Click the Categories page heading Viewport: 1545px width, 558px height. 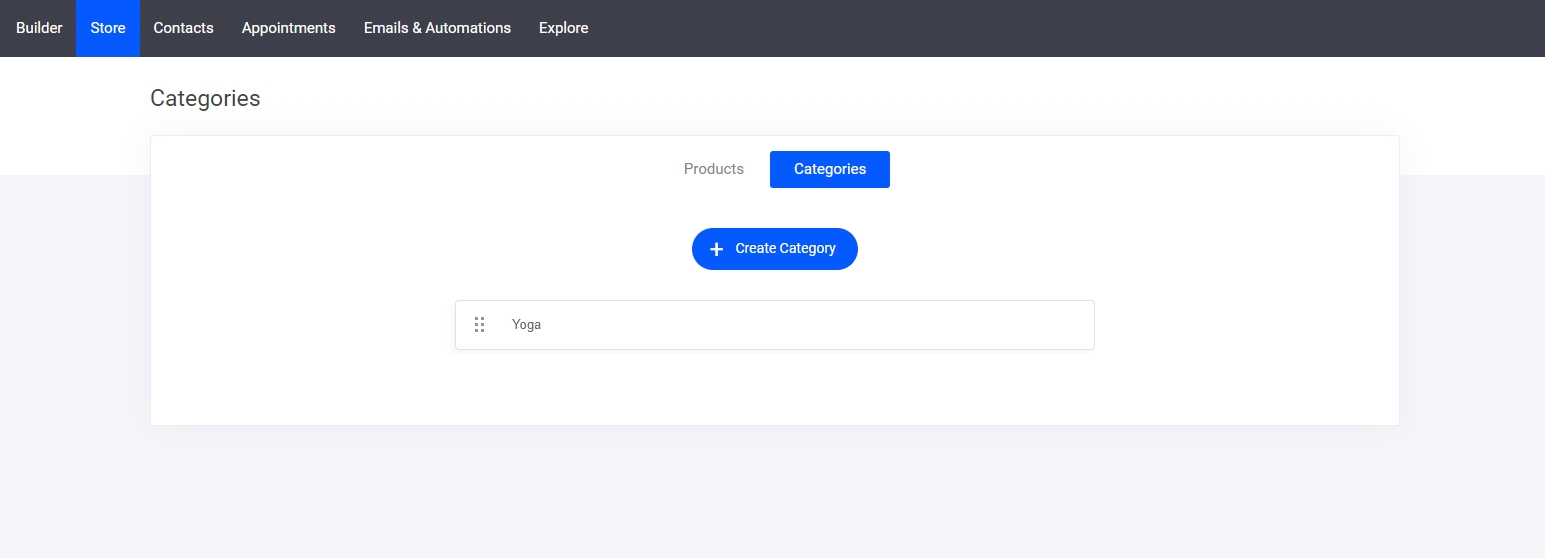click(x=205, y=98)
